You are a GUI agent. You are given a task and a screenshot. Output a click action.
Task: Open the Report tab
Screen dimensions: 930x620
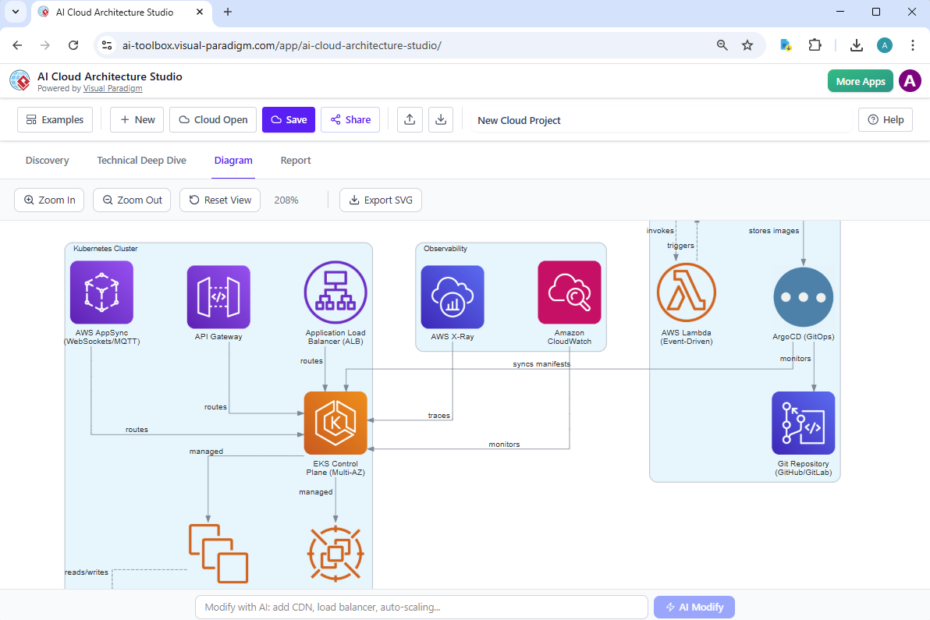296,159
